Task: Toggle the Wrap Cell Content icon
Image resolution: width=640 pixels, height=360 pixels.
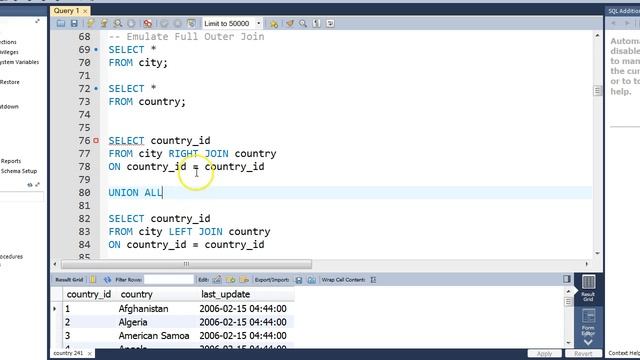Action: click(373, 280)
